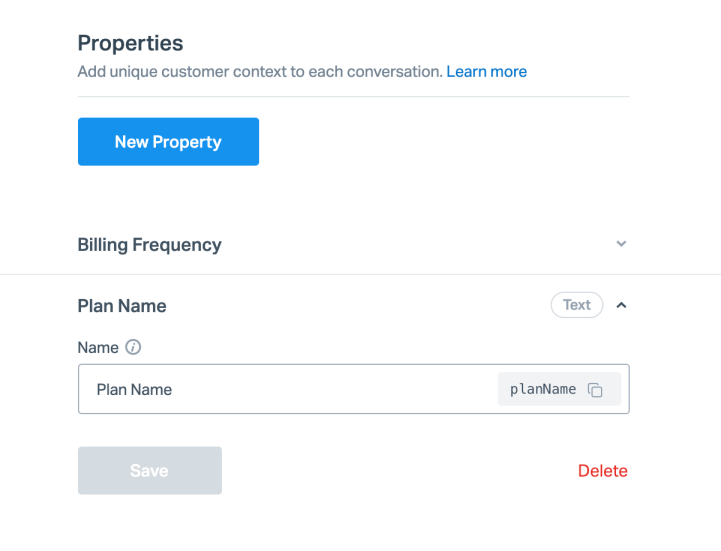Click the Name field label
Viewport: 721px width, 551px height.
point(98,348)
